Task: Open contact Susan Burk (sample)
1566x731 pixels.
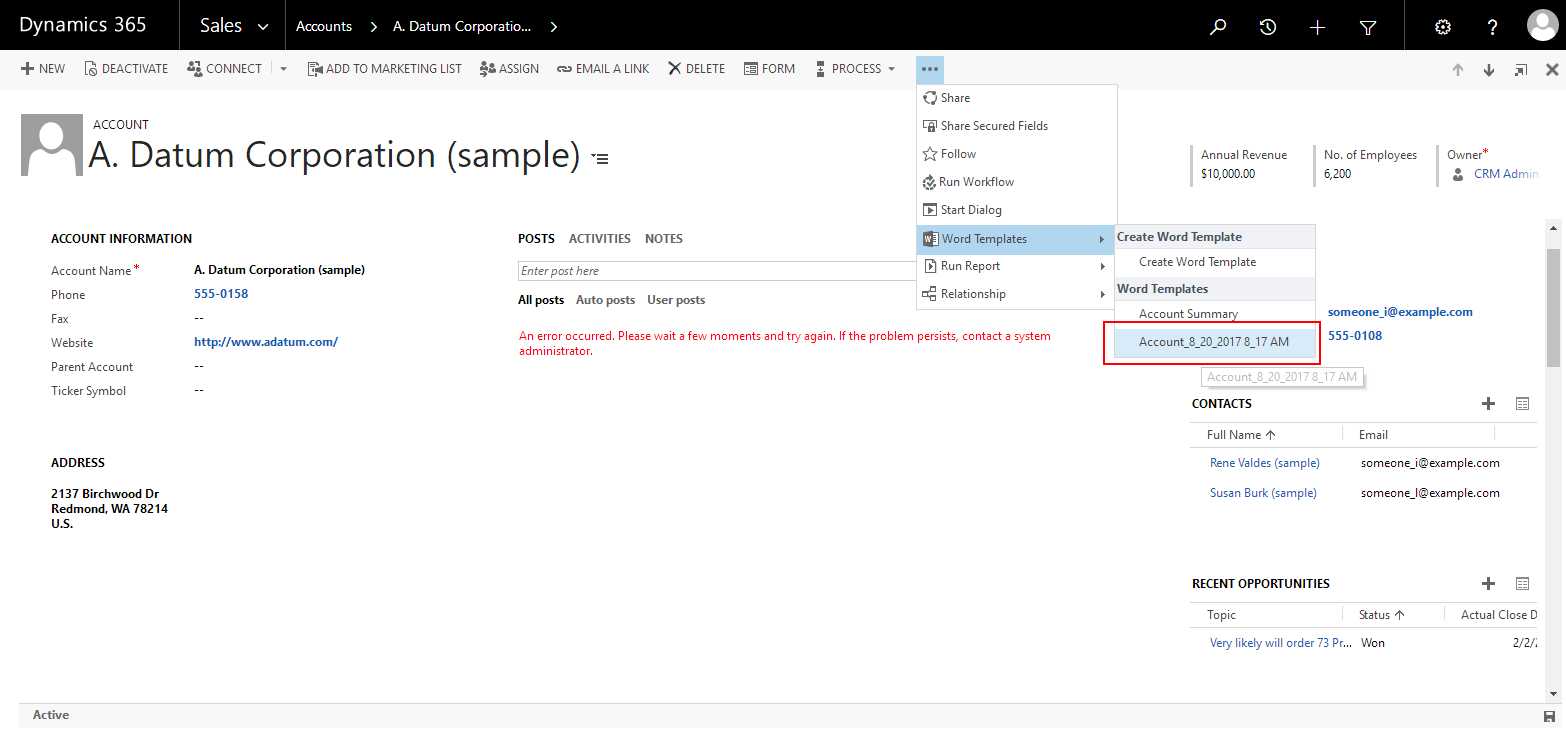Action: 1263,493
